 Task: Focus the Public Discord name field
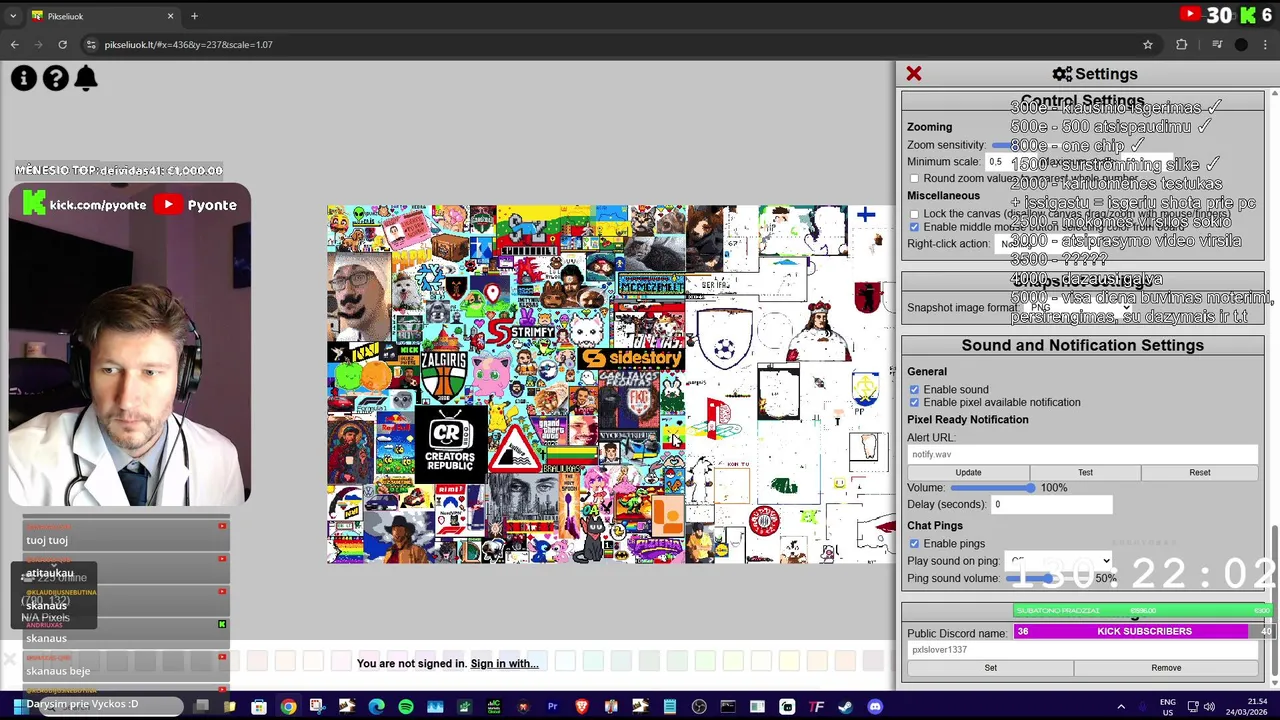pos(1082,650)
